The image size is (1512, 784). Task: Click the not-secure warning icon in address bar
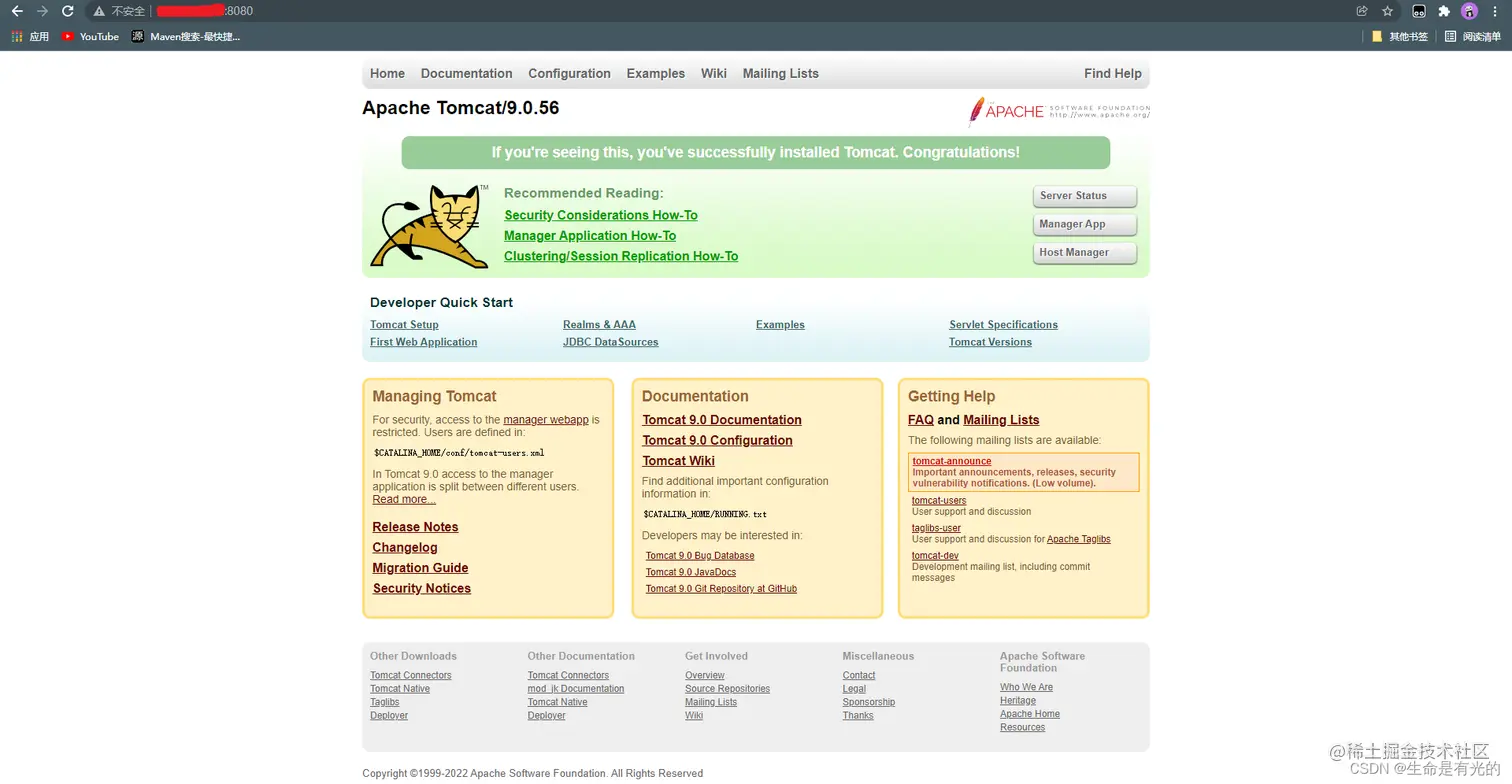click(x=99, y=11)
